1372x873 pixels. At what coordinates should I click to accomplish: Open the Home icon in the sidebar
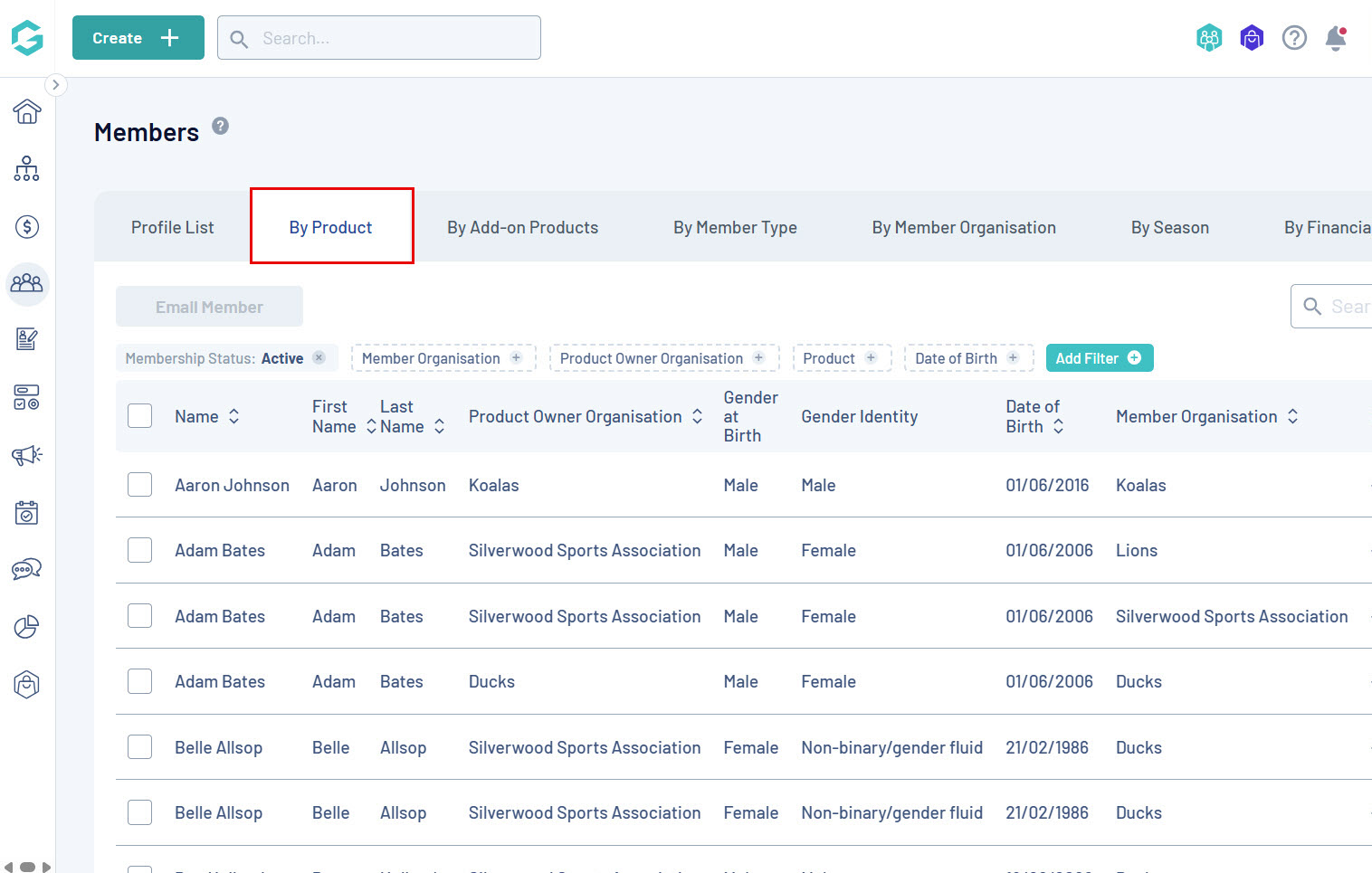27,111
